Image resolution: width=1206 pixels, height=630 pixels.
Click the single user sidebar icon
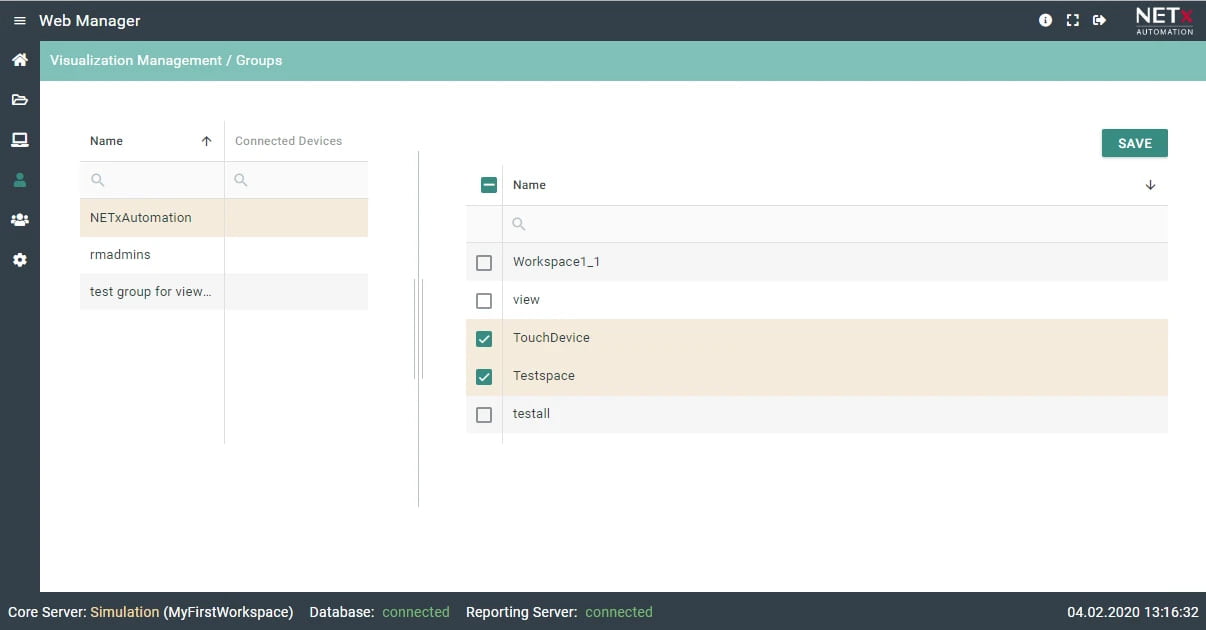coord(19,180)
